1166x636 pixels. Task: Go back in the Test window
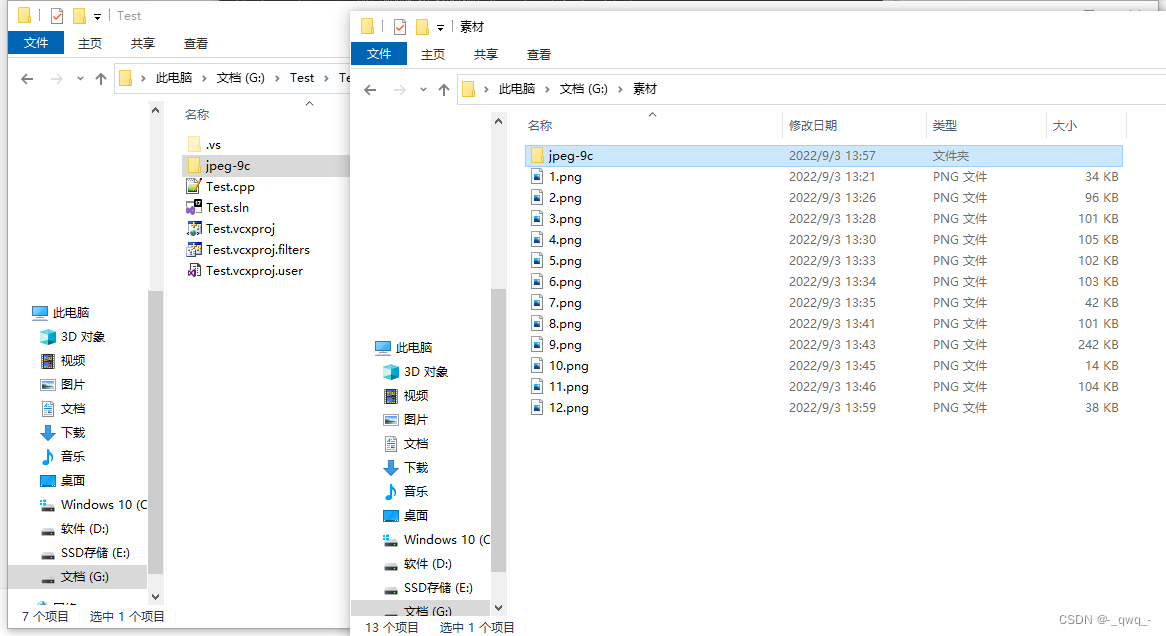click(x=28, y=78)
